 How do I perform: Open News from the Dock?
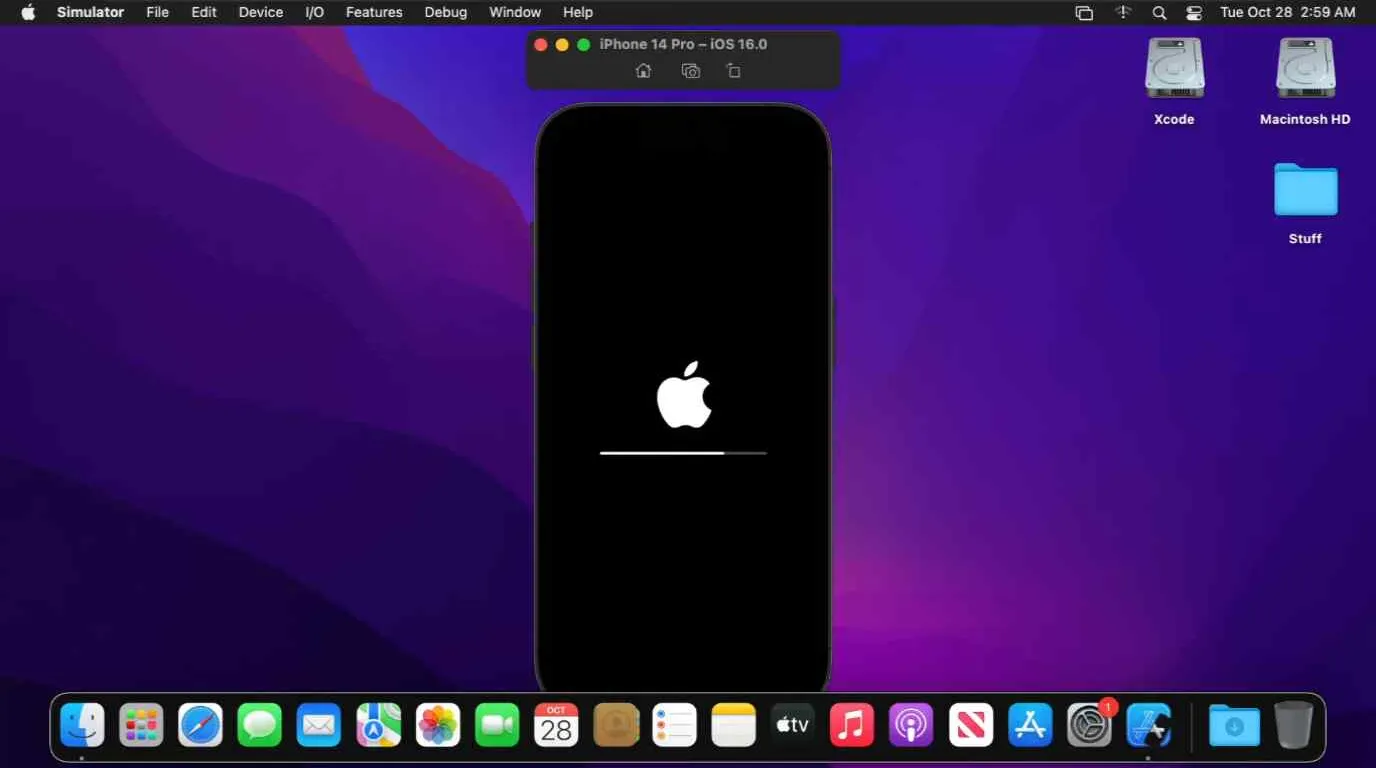(x=971, y=725)
